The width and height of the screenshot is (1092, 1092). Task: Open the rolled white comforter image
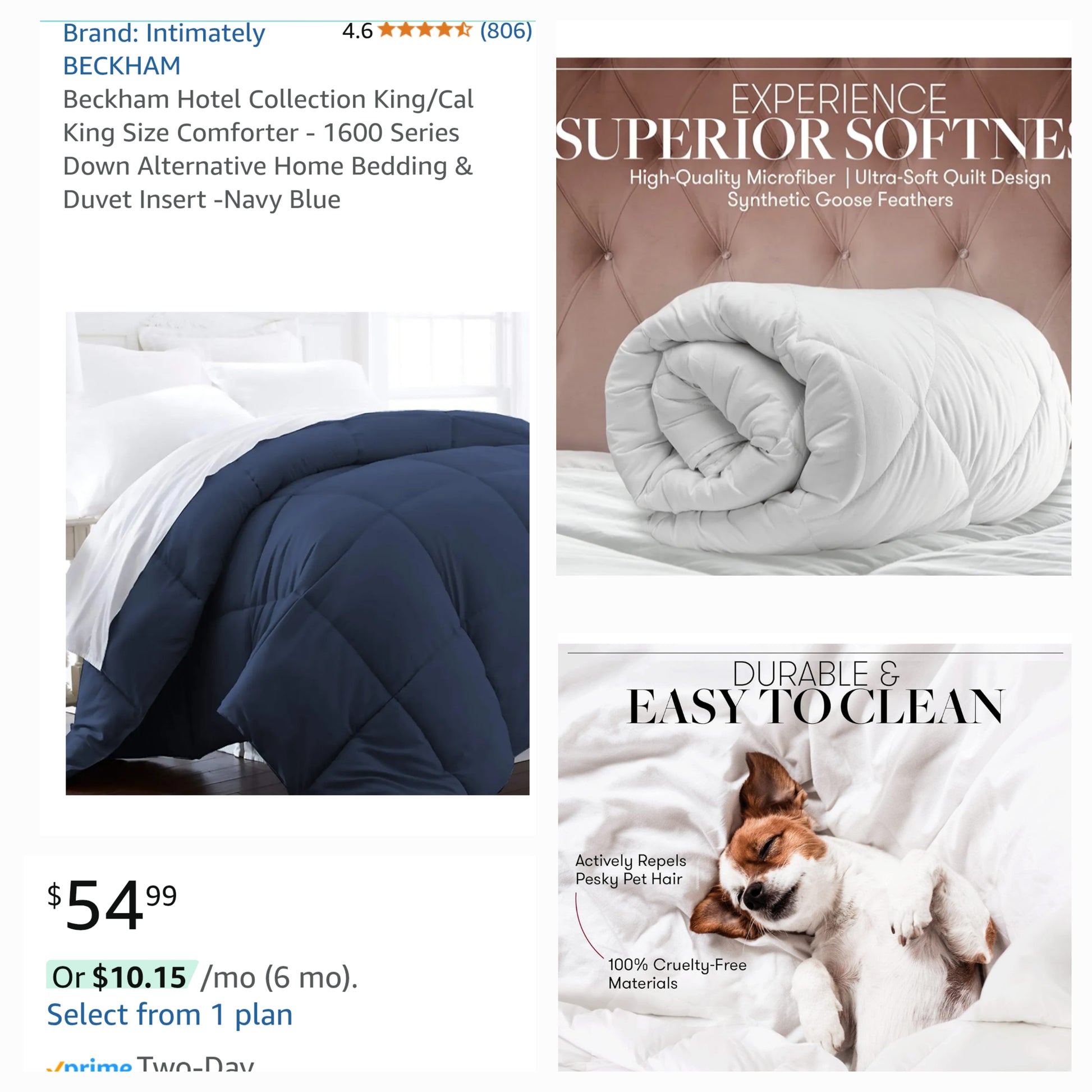813,316
